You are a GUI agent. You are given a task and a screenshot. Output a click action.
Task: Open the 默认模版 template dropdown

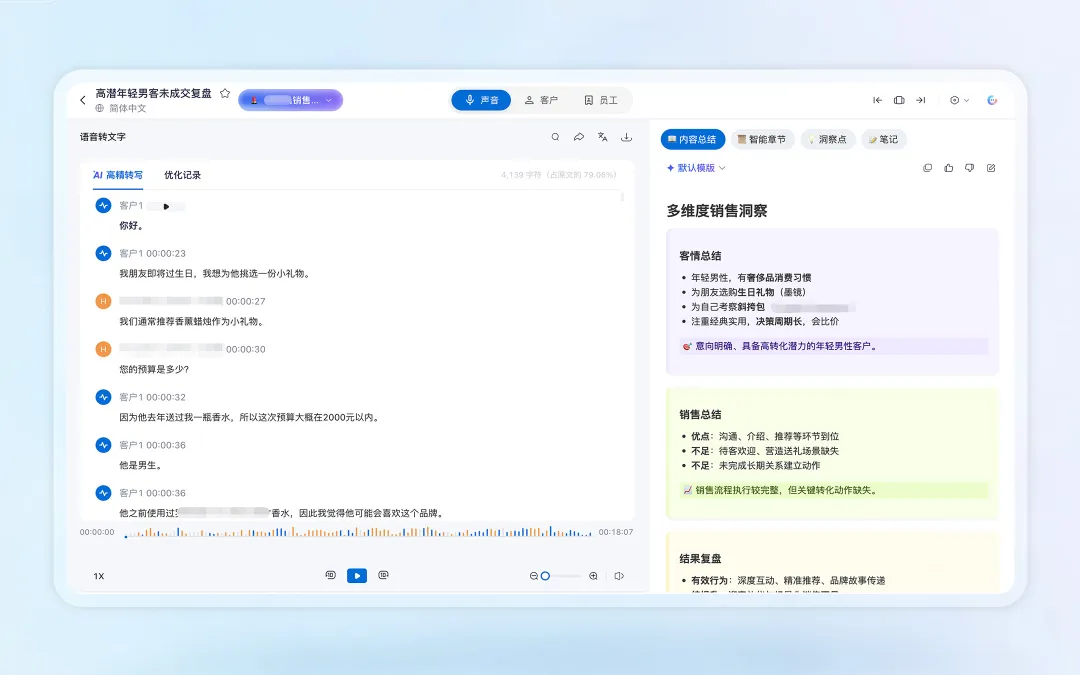(694, 169)
